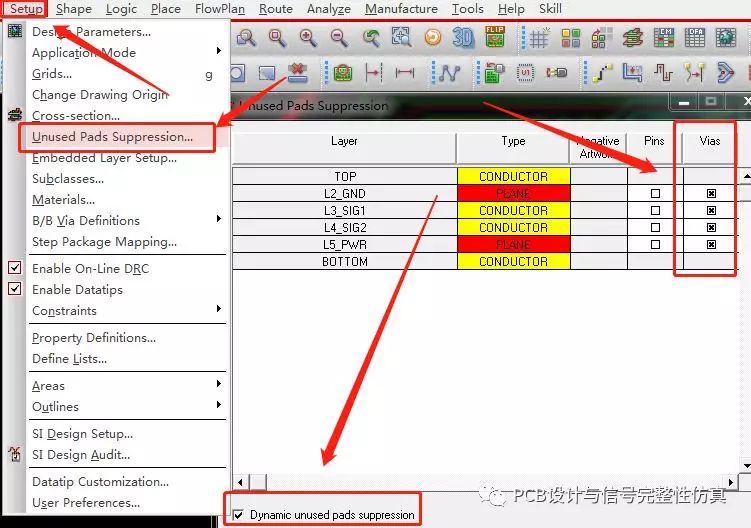Check the Pins box for L2_GND
Screen dimensions: 751x528
pyautogui.click(x=655, y=194)
